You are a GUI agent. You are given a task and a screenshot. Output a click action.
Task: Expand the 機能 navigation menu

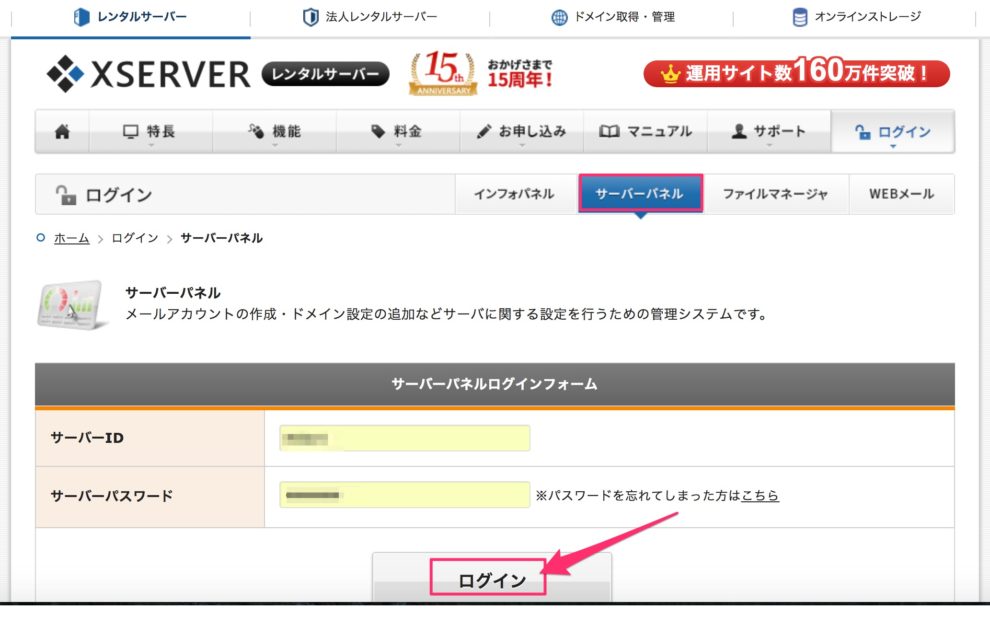[x=274, y=131]
